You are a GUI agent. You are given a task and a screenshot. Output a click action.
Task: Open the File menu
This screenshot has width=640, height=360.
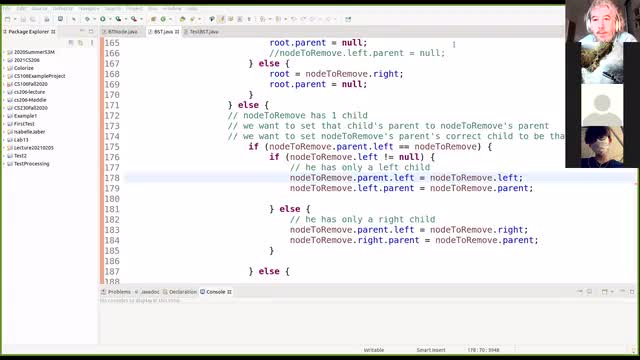coord(7,8)
